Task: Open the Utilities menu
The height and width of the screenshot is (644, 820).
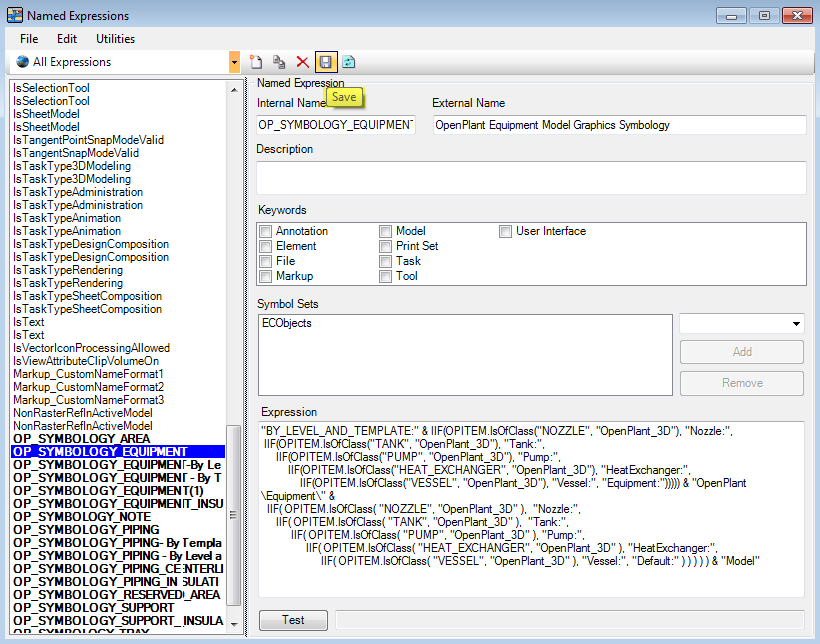Action: click(115, 39)
